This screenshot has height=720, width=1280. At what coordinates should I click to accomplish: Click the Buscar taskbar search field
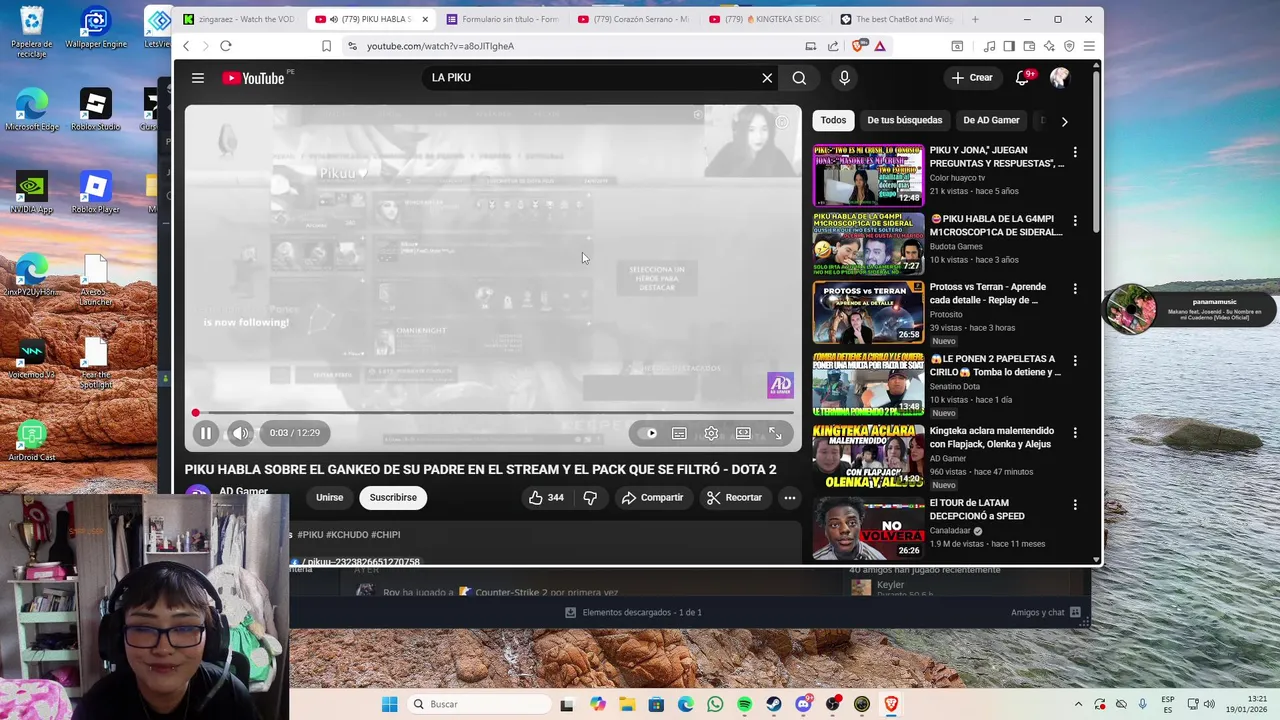(x=479, y=704)
